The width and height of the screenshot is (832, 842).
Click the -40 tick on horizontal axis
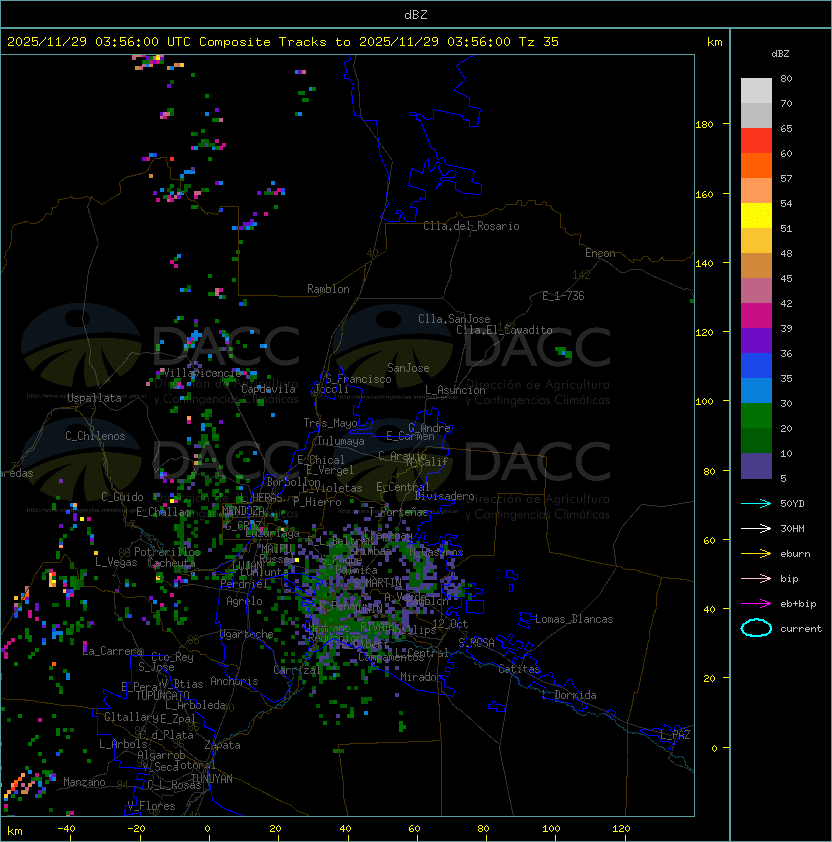[x=66, y=829]
